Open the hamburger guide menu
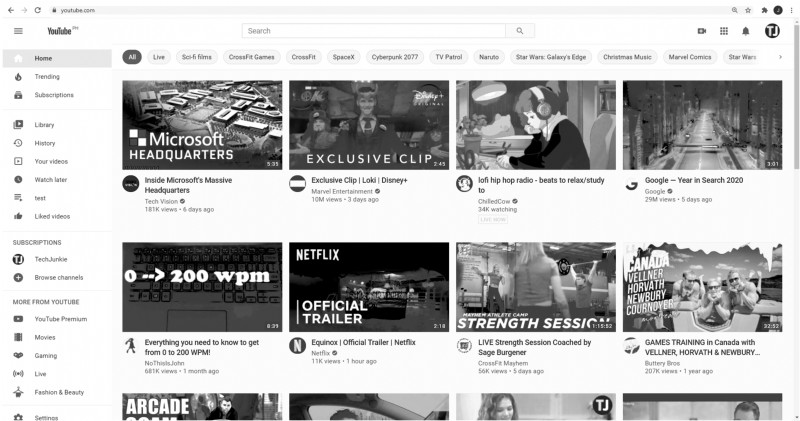800x421 pixels. 18,31
